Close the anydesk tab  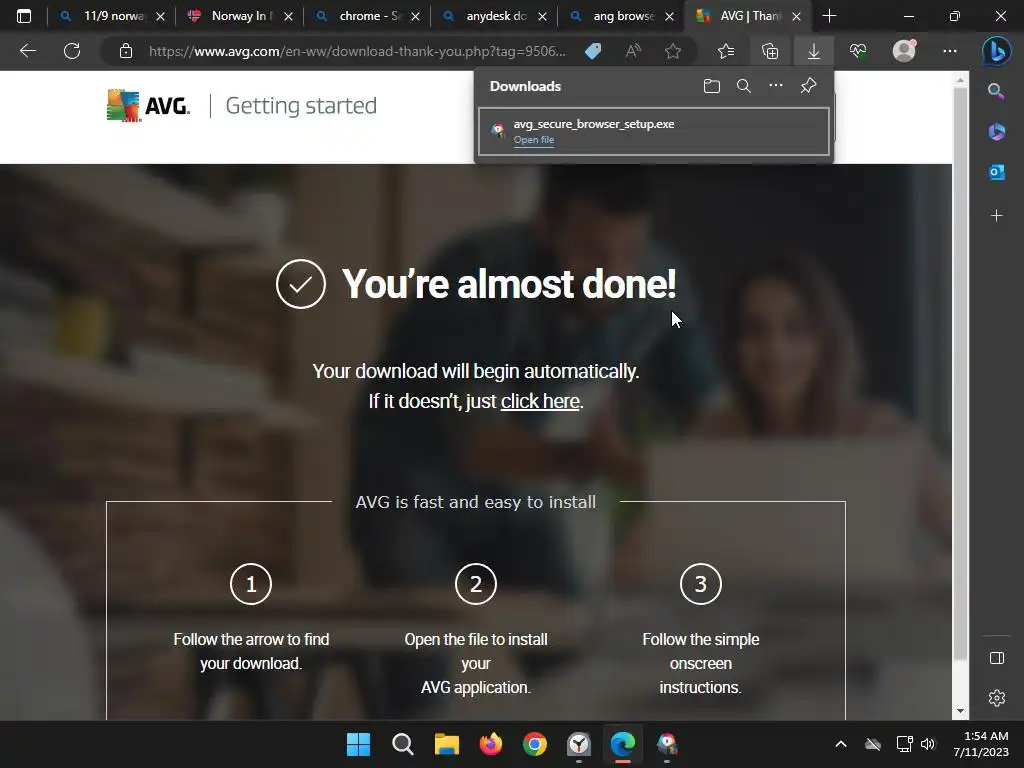(542, 16)
